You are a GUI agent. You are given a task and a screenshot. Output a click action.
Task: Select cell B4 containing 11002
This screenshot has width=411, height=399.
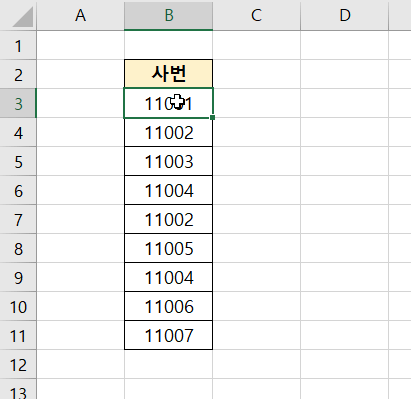tap(168, 132)
